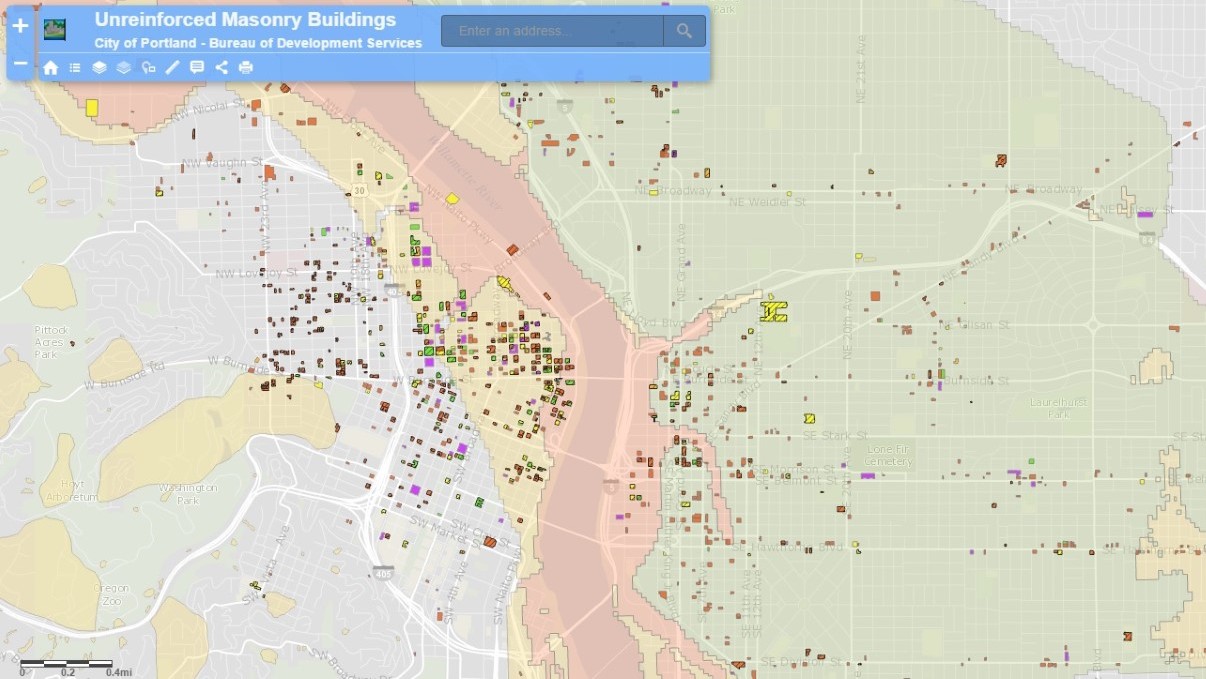
Task: Click the address search magnifier button
Action: tap(684, 31)
